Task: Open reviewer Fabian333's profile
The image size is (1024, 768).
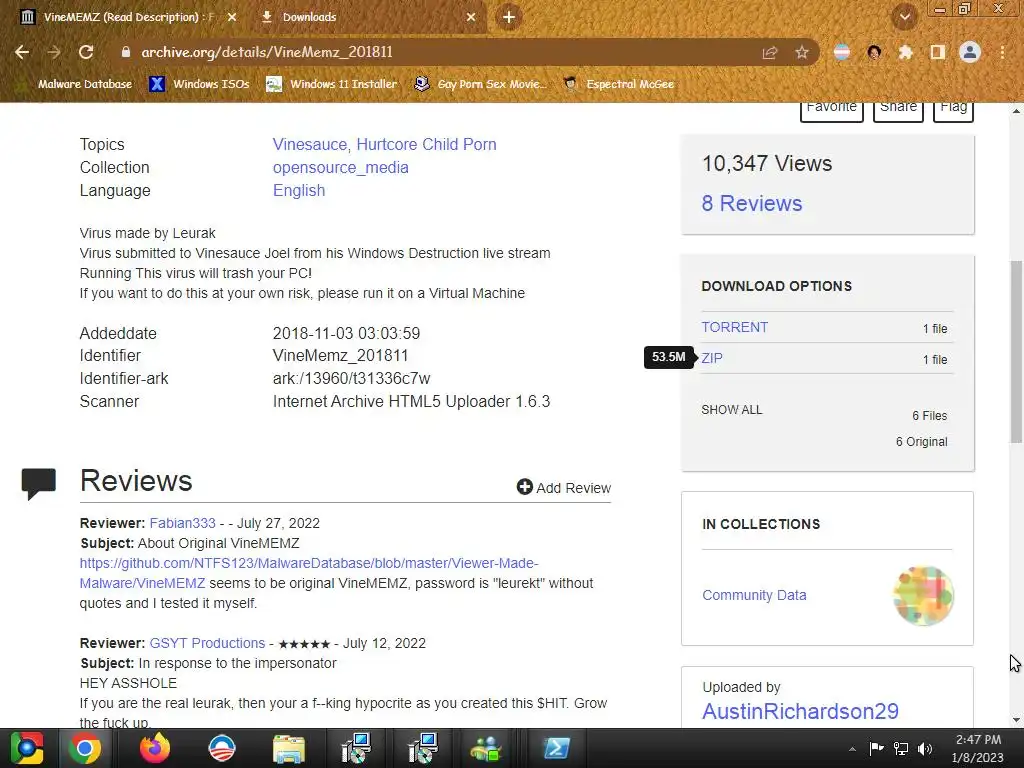Action: 182,523
